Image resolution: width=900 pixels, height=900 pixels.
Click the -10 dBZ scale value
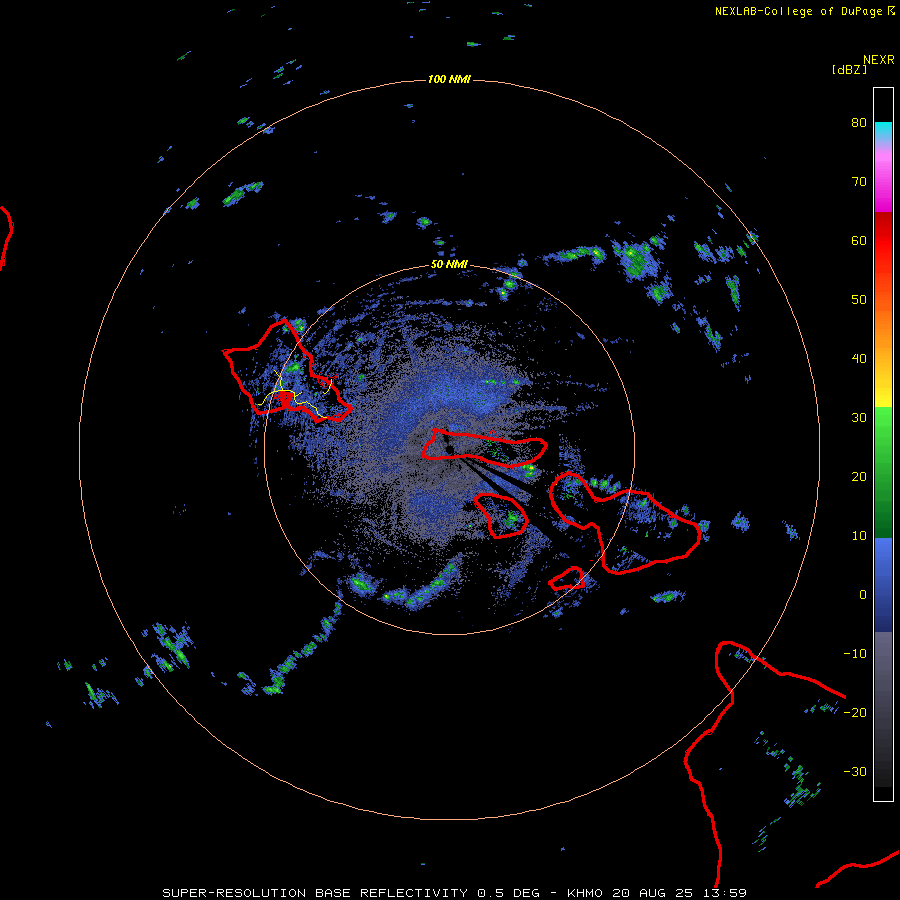click(x=855, y=654)
